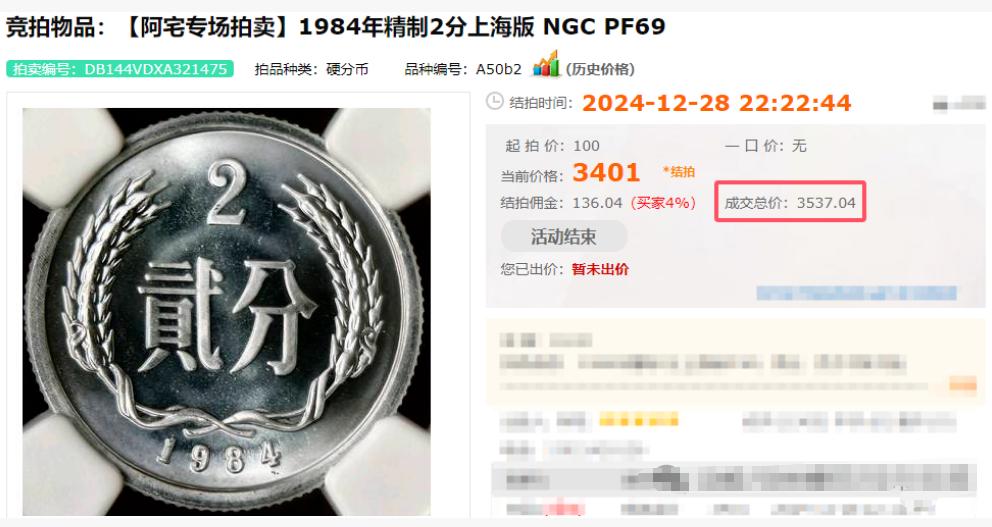
Task: Click the 起拍价 100 value
Action: [586, 146]
